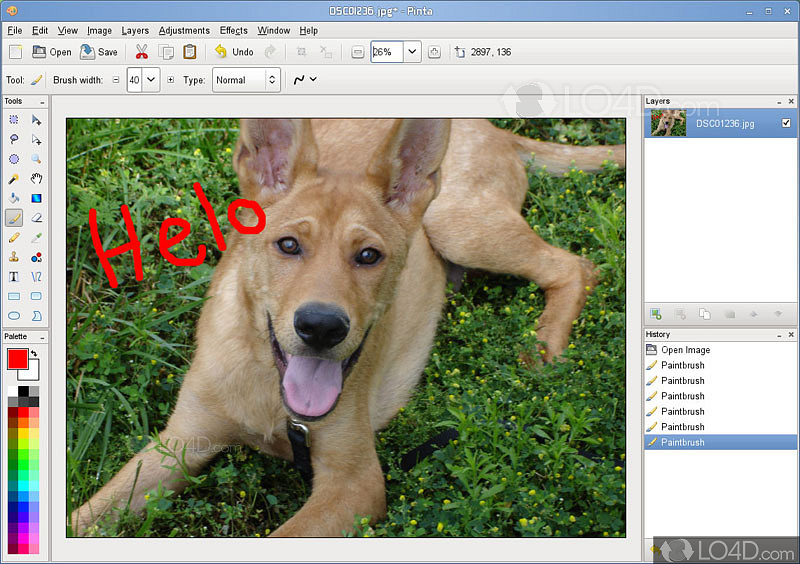The height and width of the screenshot is (564, 800).
Task: Pick the Pencil tool
Action: click(x=14, y=237)
